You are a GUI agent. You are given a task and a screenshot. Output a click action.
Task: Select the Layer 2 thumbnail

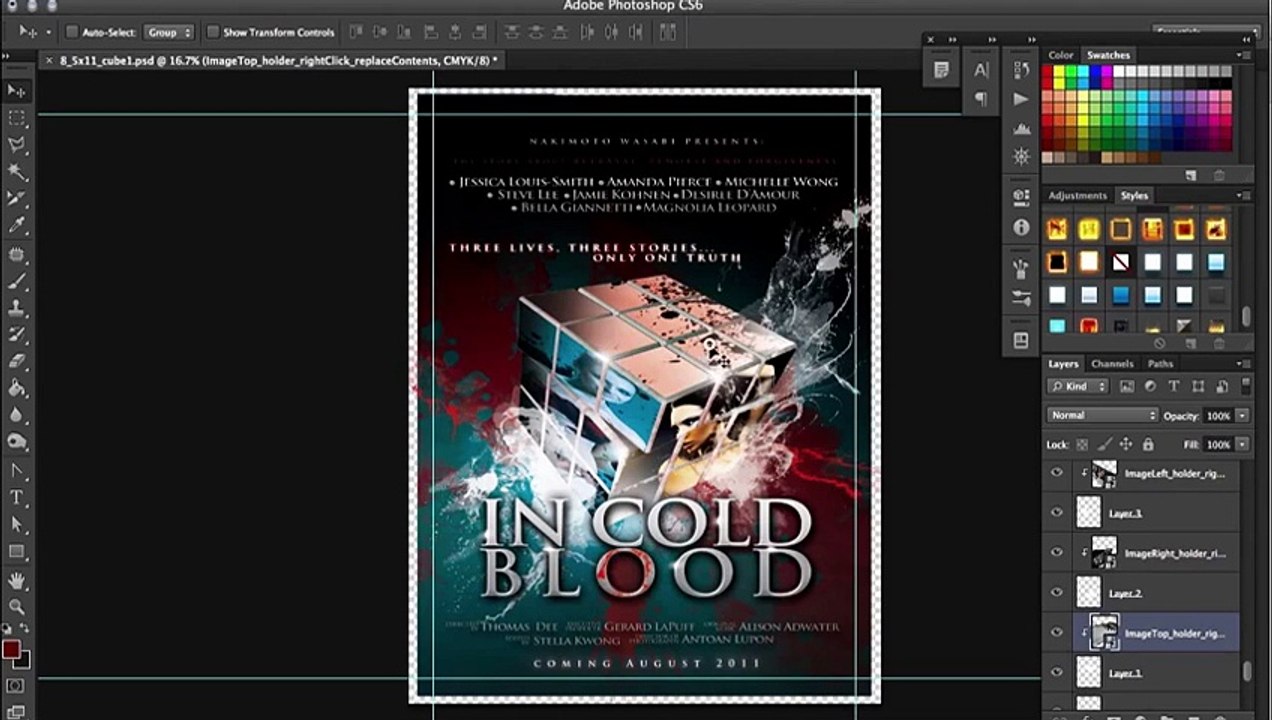pos(1088,593)
